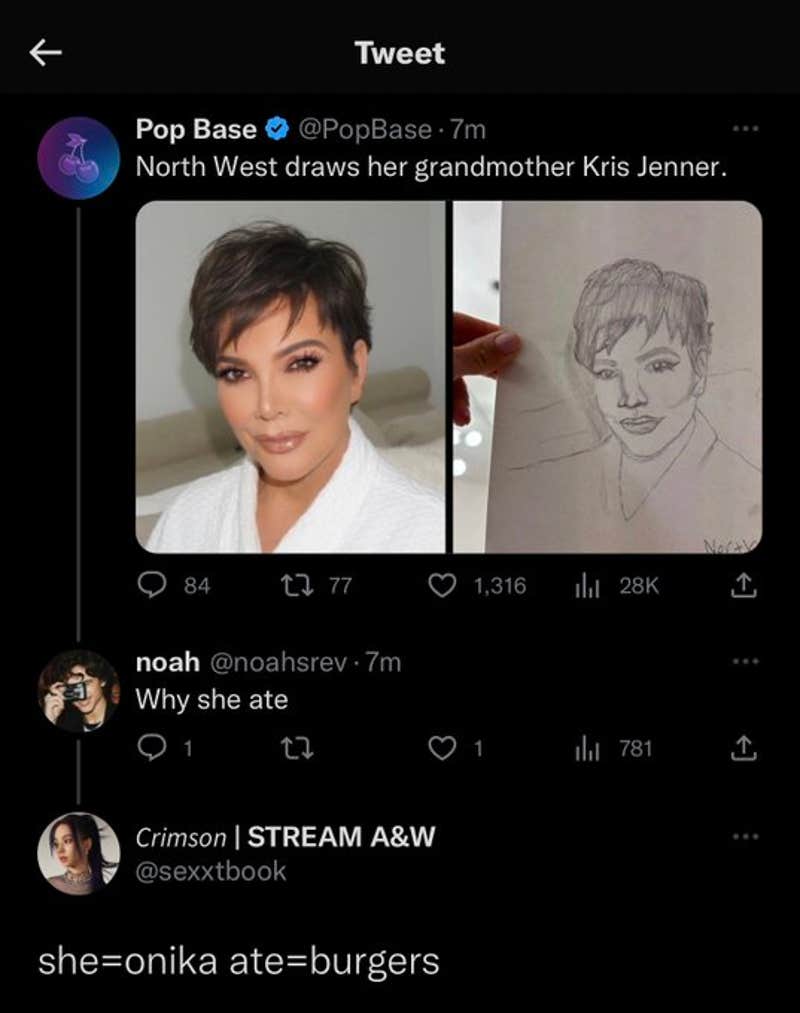The height and width of the screenshot is (1013, 800).
Task: View analytics showing 28K views
Action: pos(587,587)
